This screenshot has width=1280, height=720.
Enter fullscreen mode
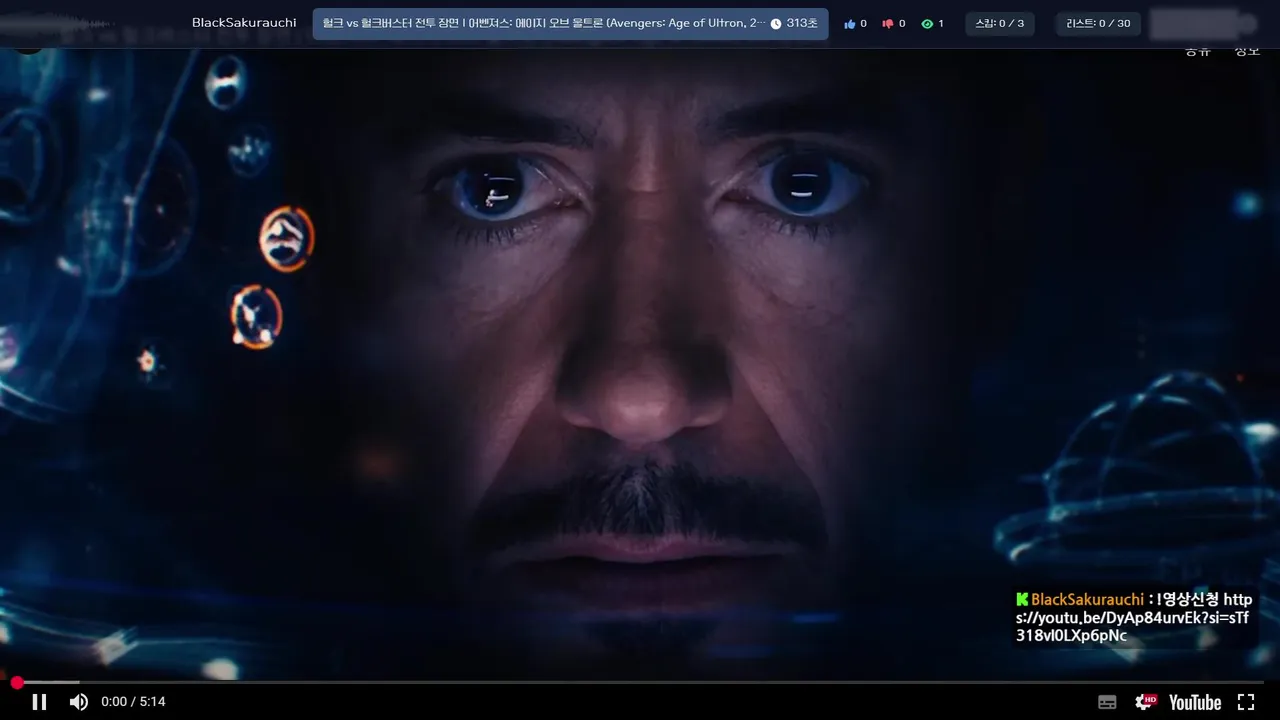pyautogui.click(x=1246, y=702)
